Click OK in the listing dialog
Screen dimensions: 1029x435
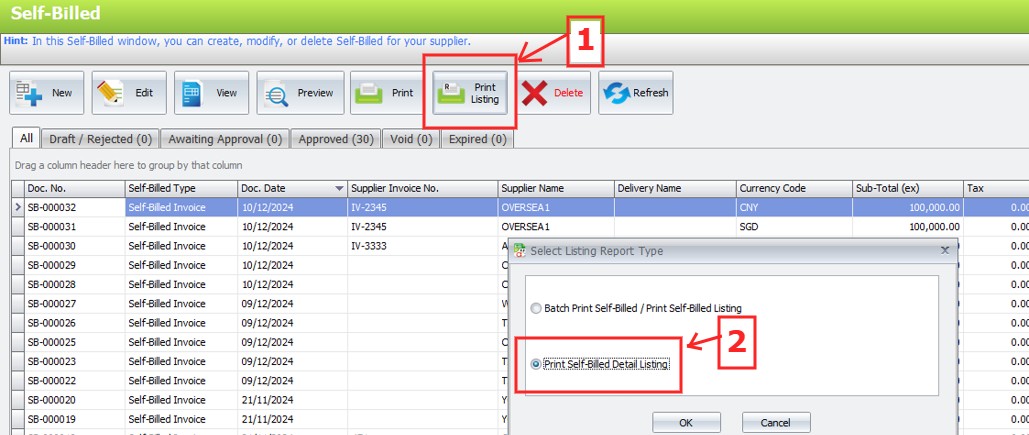(x=685, y=423)
